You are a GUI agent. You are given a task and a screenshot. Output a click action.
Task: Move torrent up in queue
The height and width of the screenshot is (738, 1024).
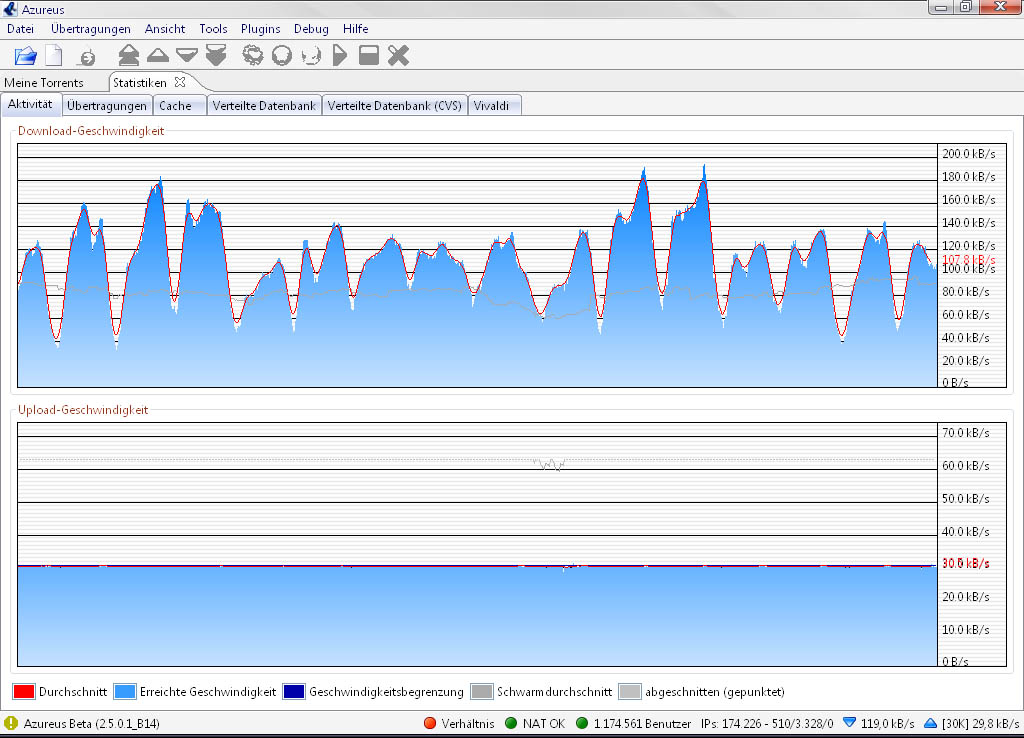[158, 56]
